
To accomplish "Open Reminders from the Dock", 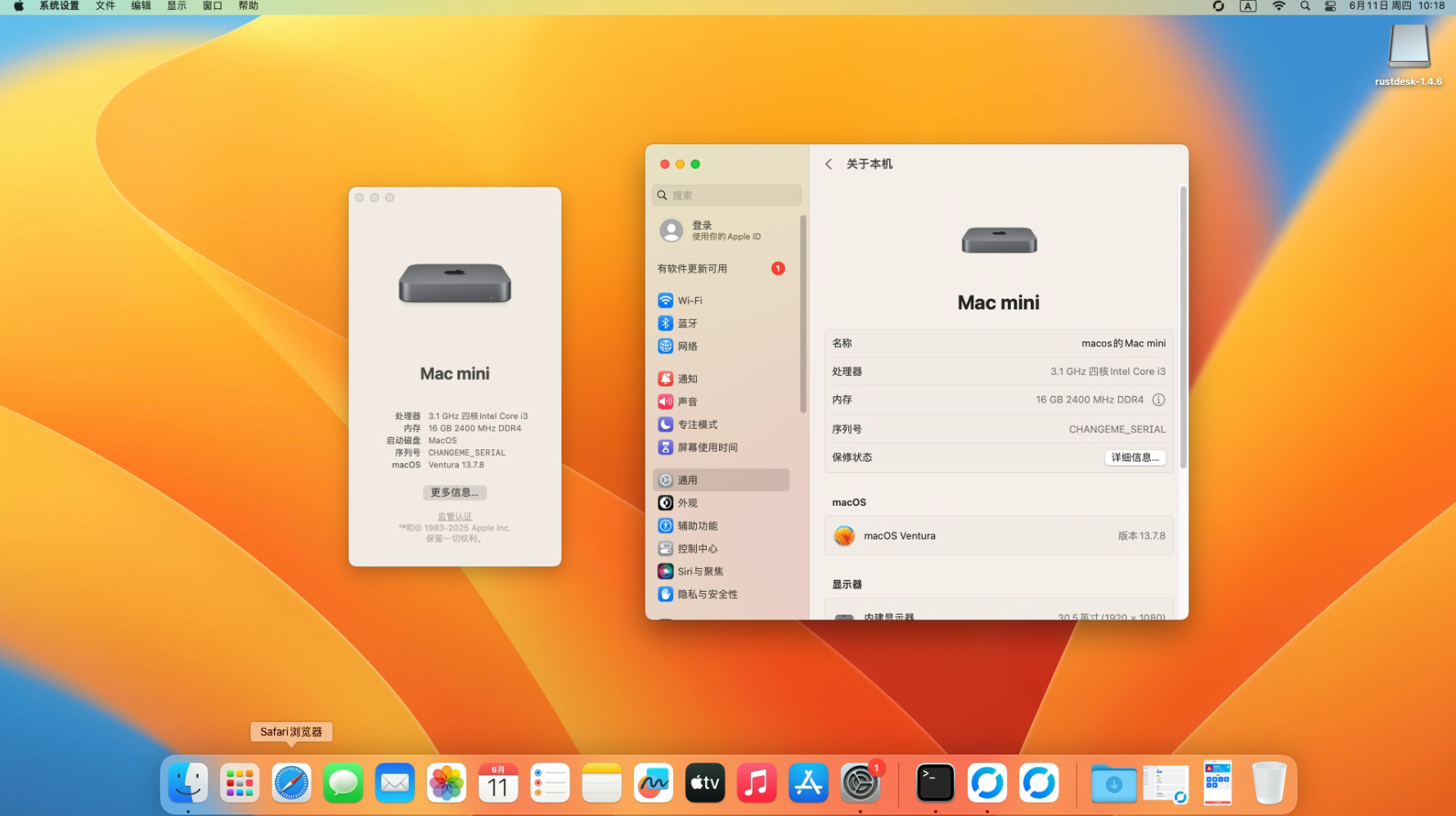I will pyautogui.click(x=550, y=783).
